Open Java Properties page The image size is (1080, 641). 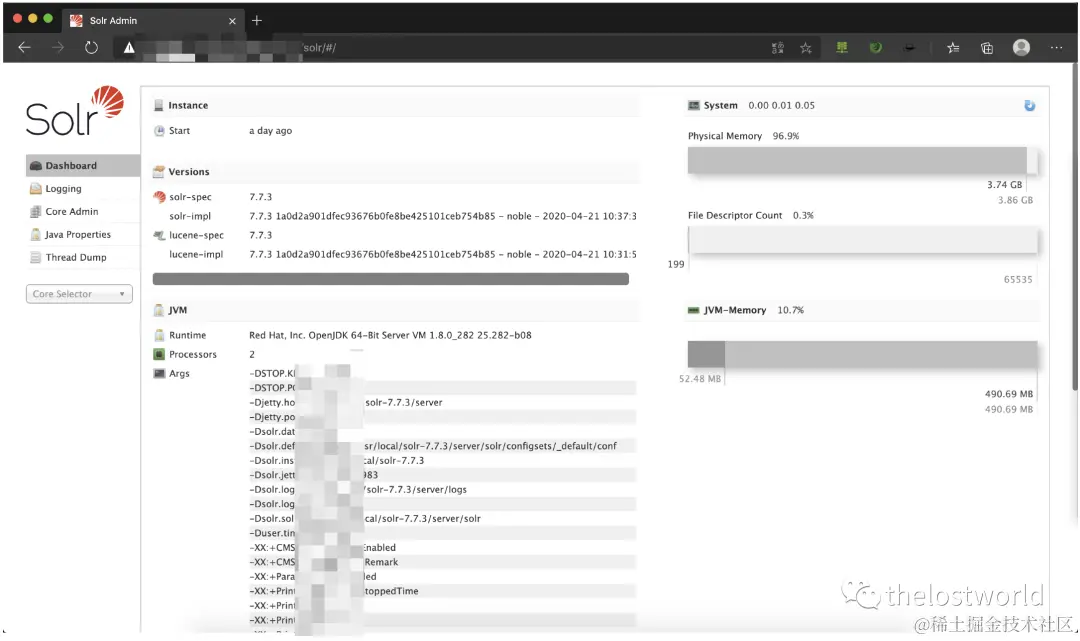pyautogui.click(x=83, y=234)
